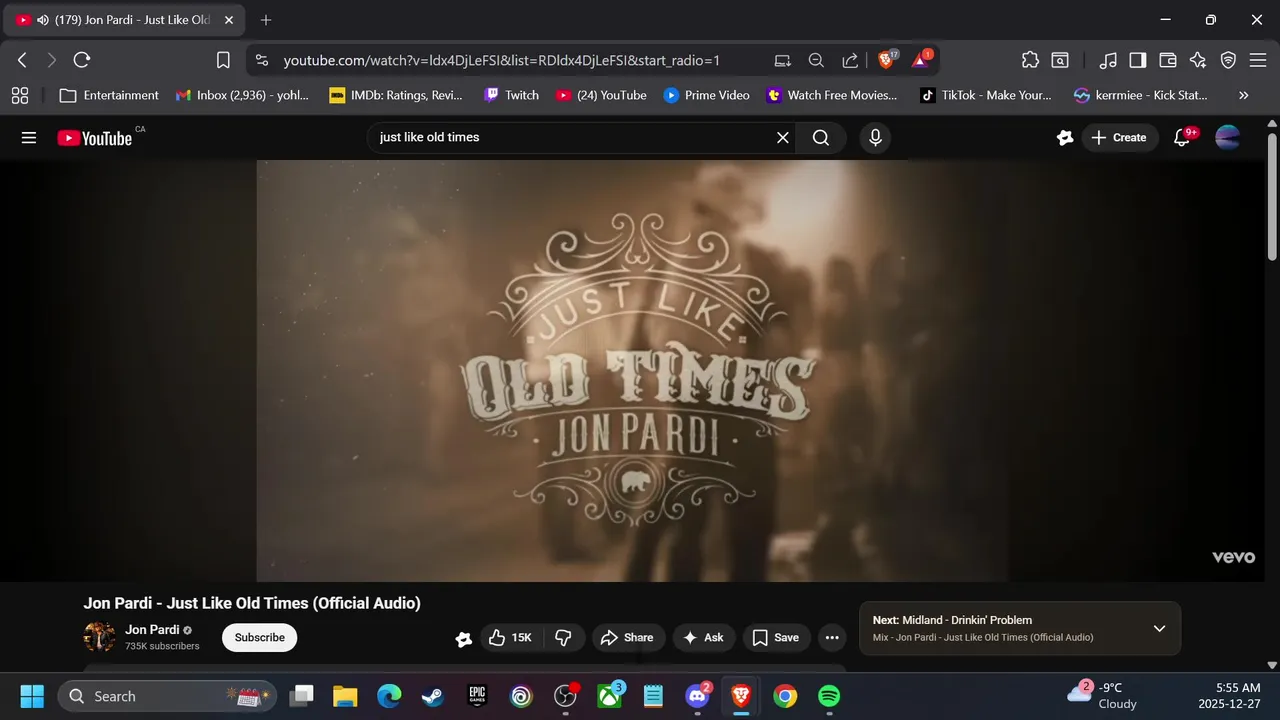Mute the tab via speaker icon
The image size is (1280, 720).
click(43, 20)
